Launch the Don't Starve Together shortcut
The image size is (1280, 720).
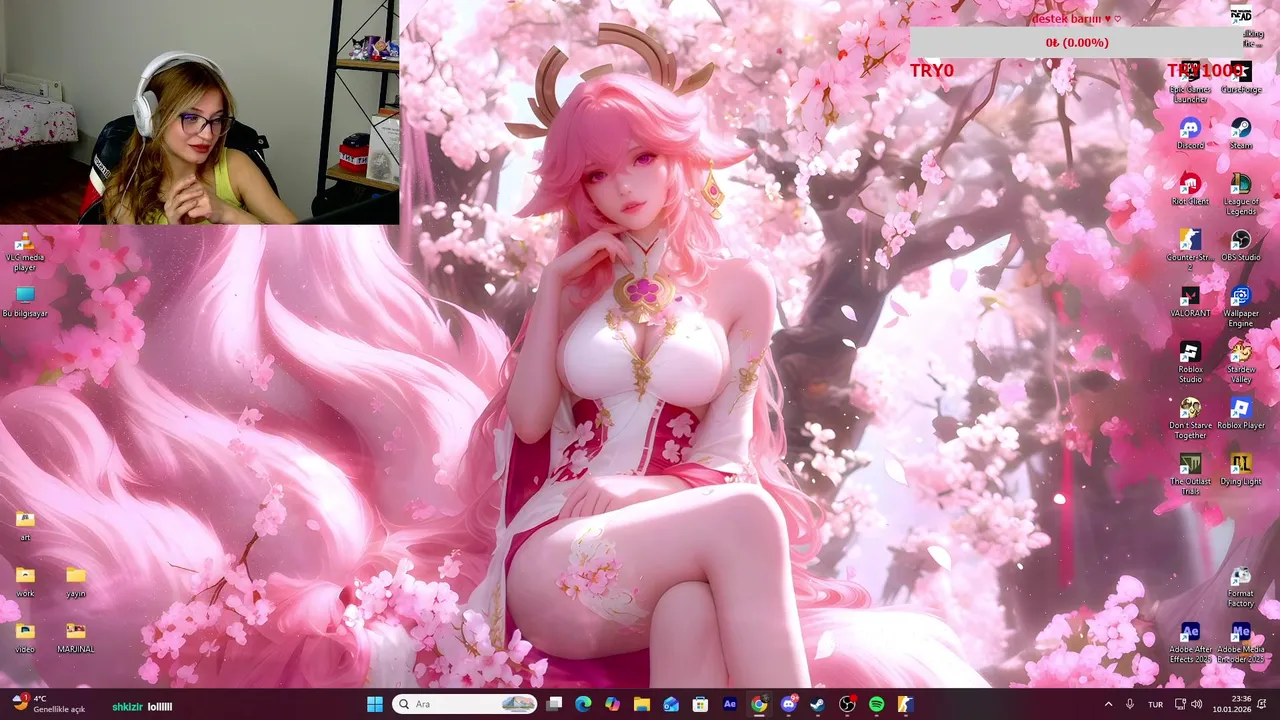tap(1190, 418)
